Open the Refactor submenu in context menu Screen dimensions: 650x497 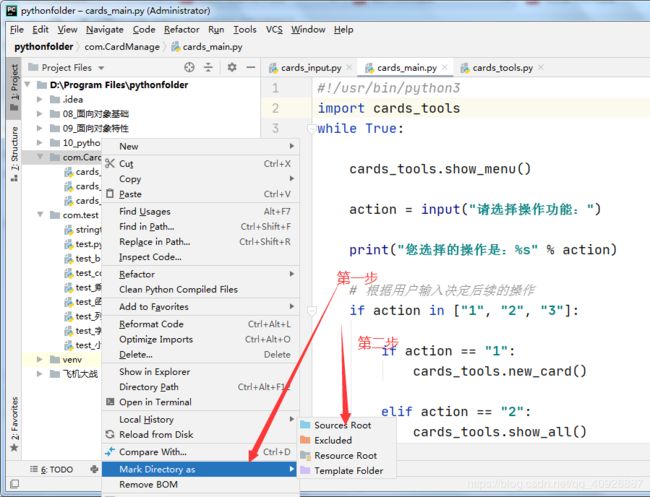point(200,274)
